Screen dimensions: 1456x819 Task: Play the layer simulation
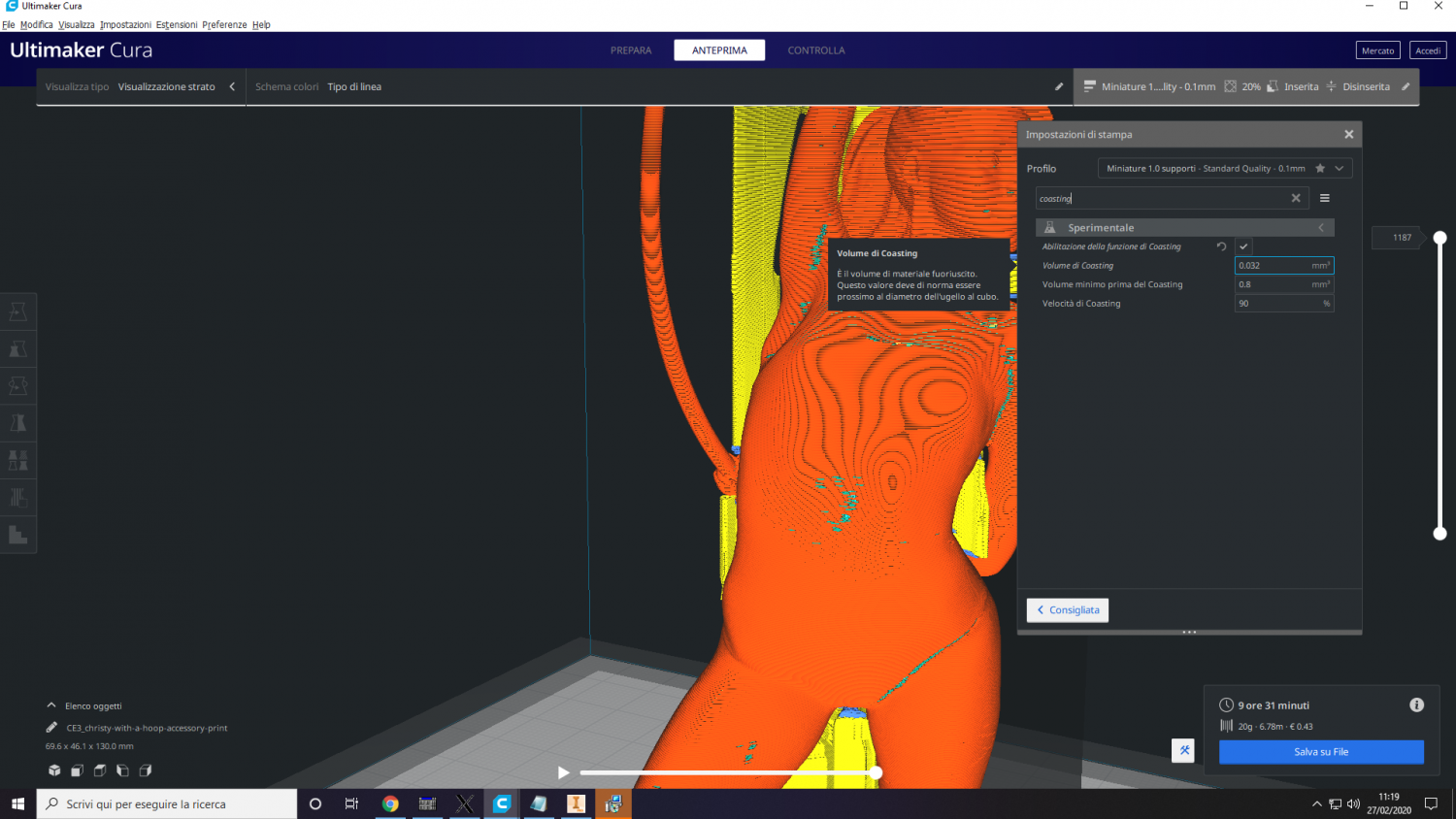564,772
